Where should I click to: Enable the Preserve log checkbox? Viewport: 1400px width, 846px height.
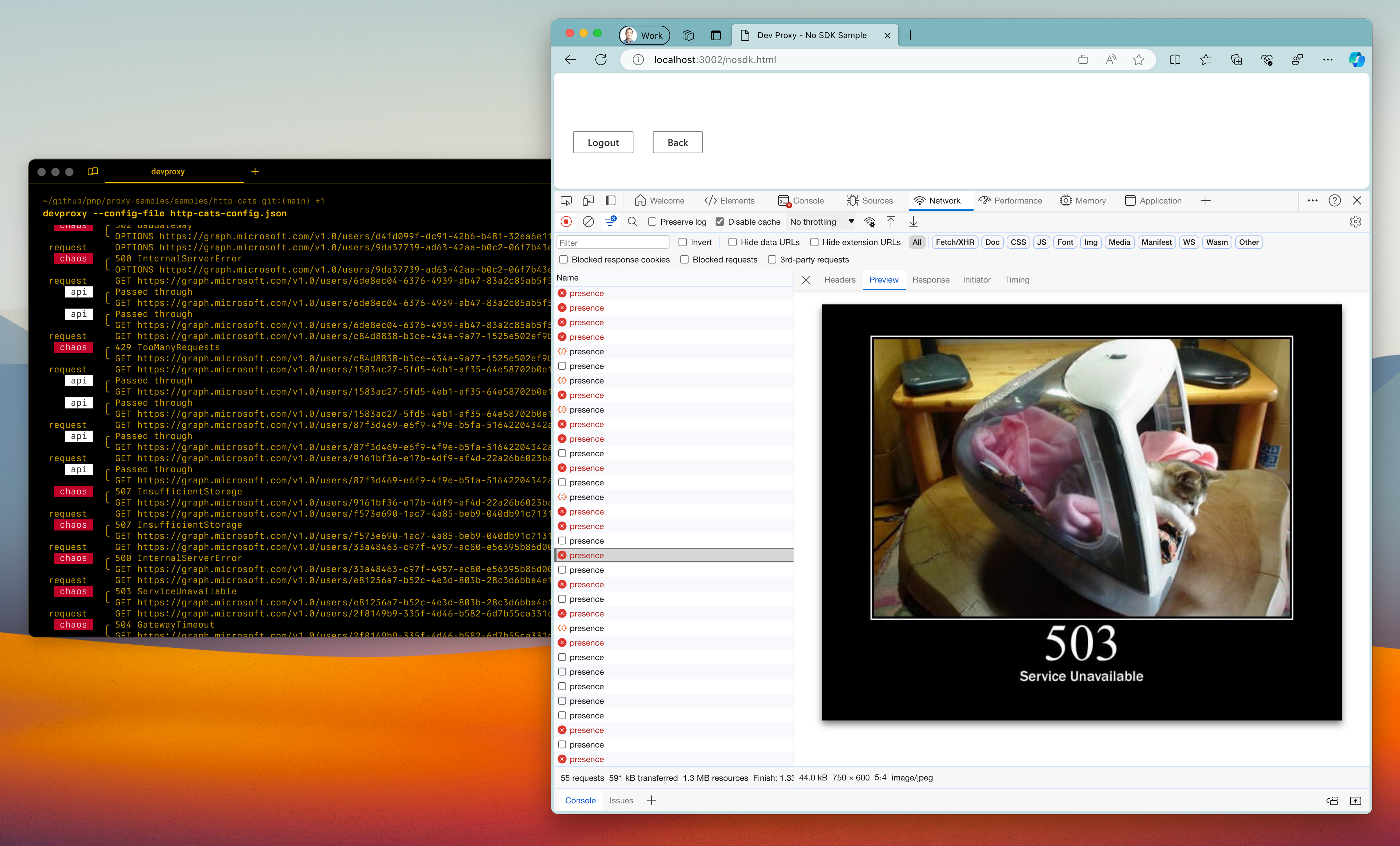click(x=652, y=222)
